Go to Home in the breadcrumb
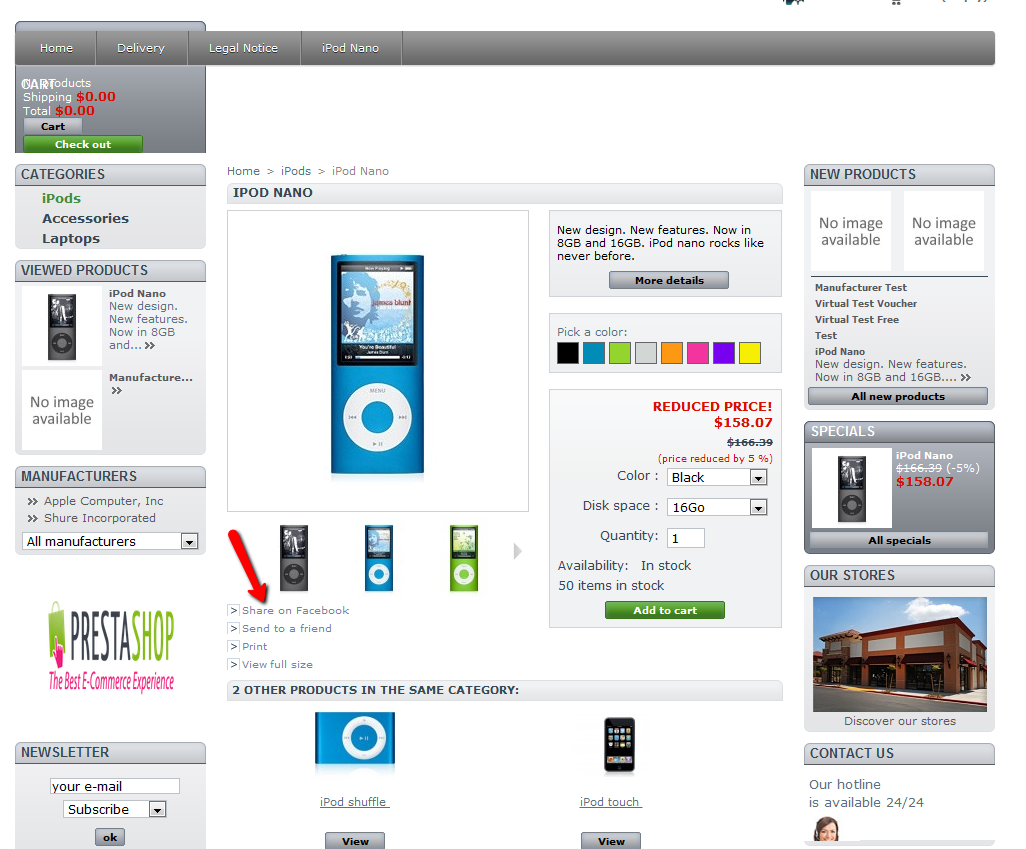The width and height of the screenshot is (1026, 849). 243,171
